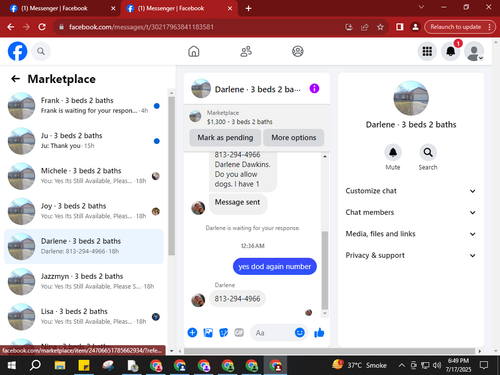Open Lisa's 3 beds 2 baths chat
500x375 pixels.
click(x=84, y=317)
